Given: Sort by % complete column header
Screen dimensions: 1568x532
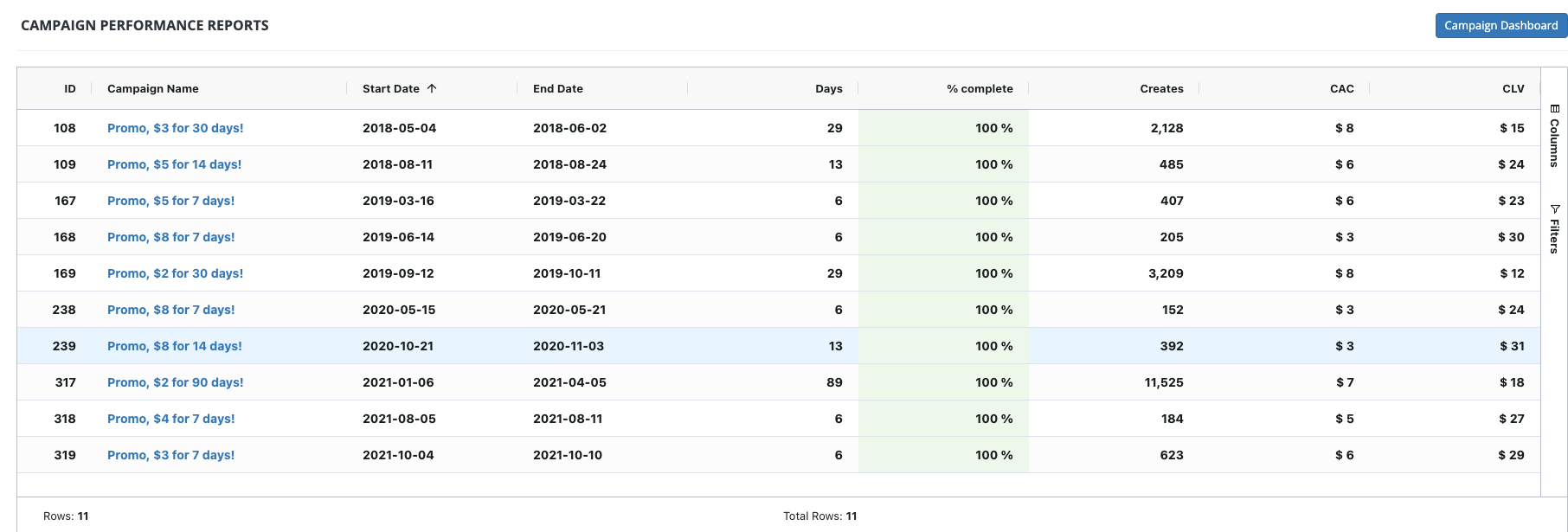Looking at the screenshot, I should (980, 88).
